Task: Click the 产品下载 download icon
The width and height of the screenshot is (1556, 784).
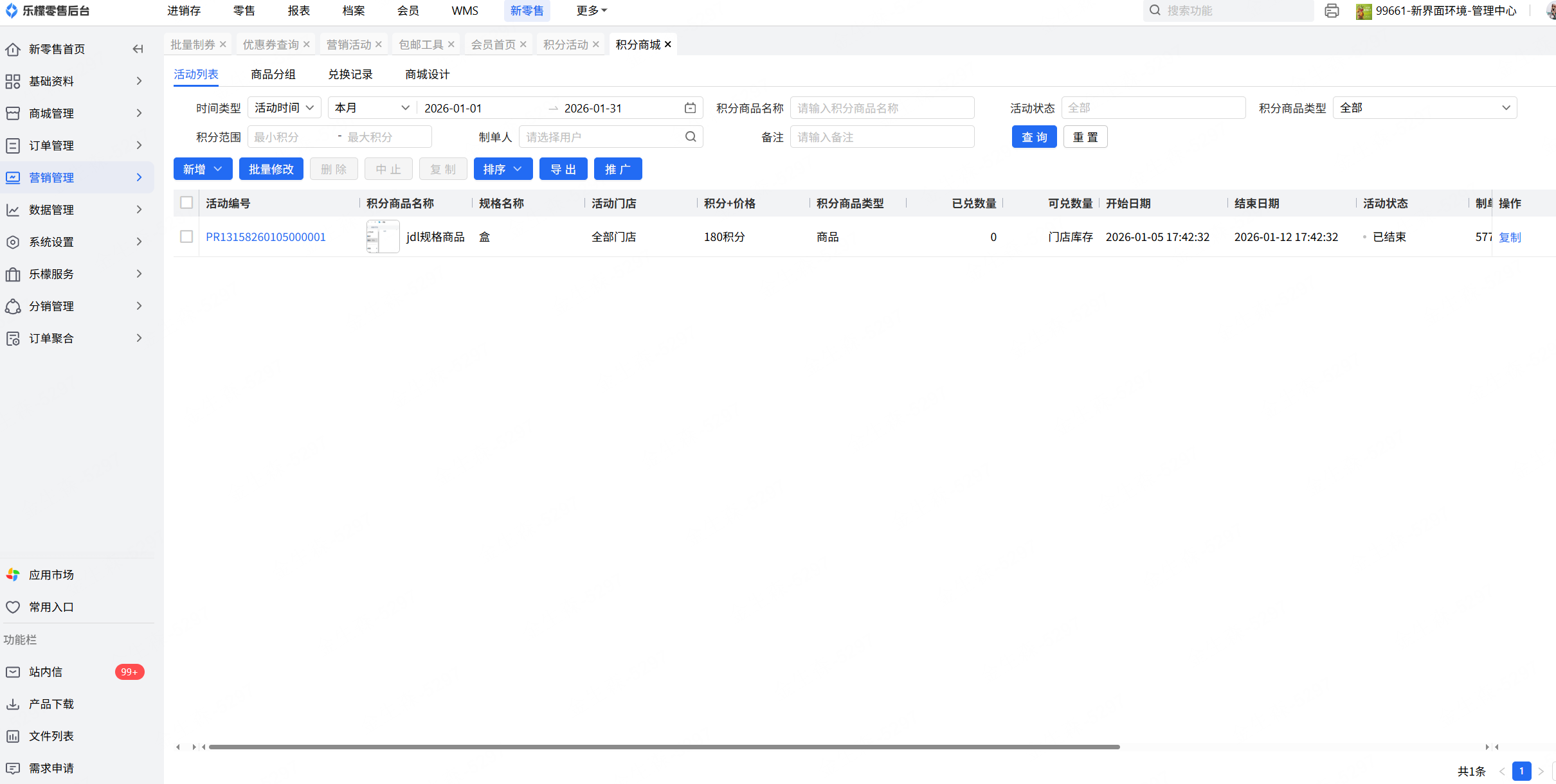Action: (13, 704)
